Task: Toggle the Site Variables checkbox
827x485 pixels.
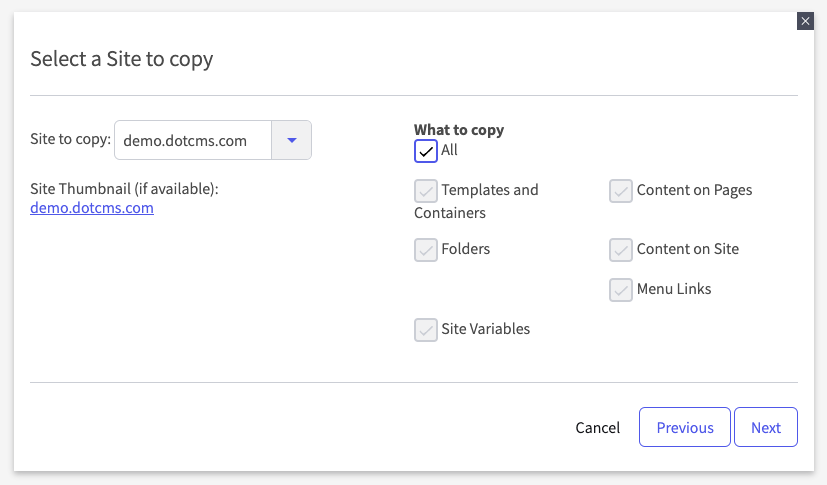Action: [426, 329]
